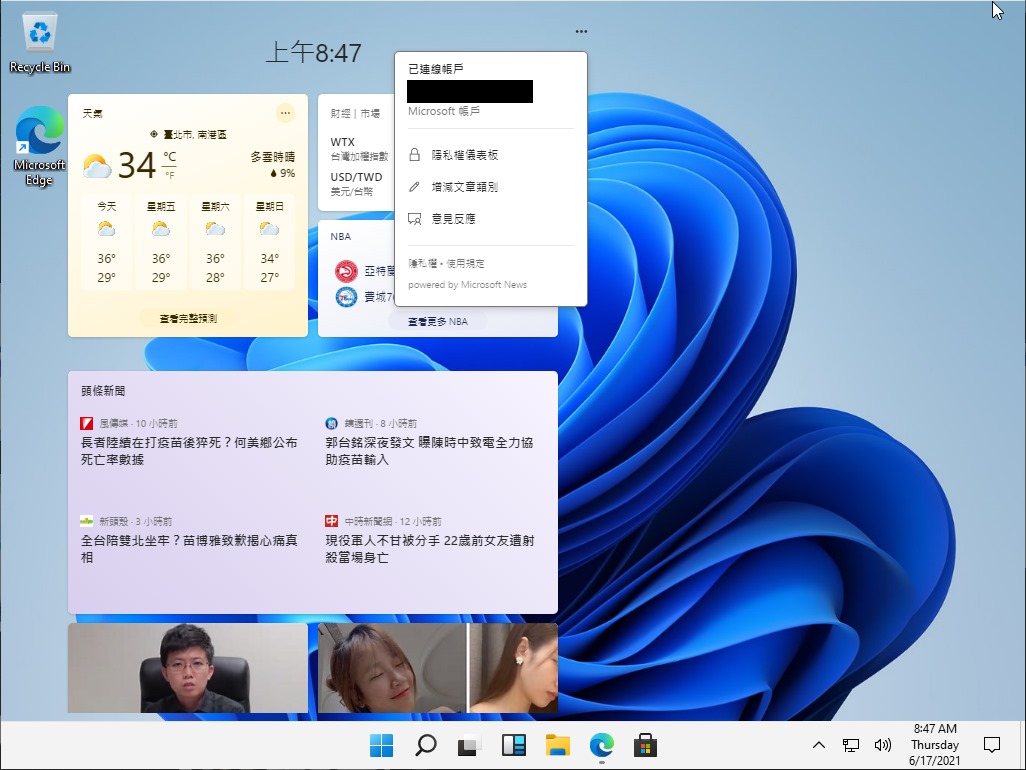Open the Widgets panel from the taskbar

514,744
